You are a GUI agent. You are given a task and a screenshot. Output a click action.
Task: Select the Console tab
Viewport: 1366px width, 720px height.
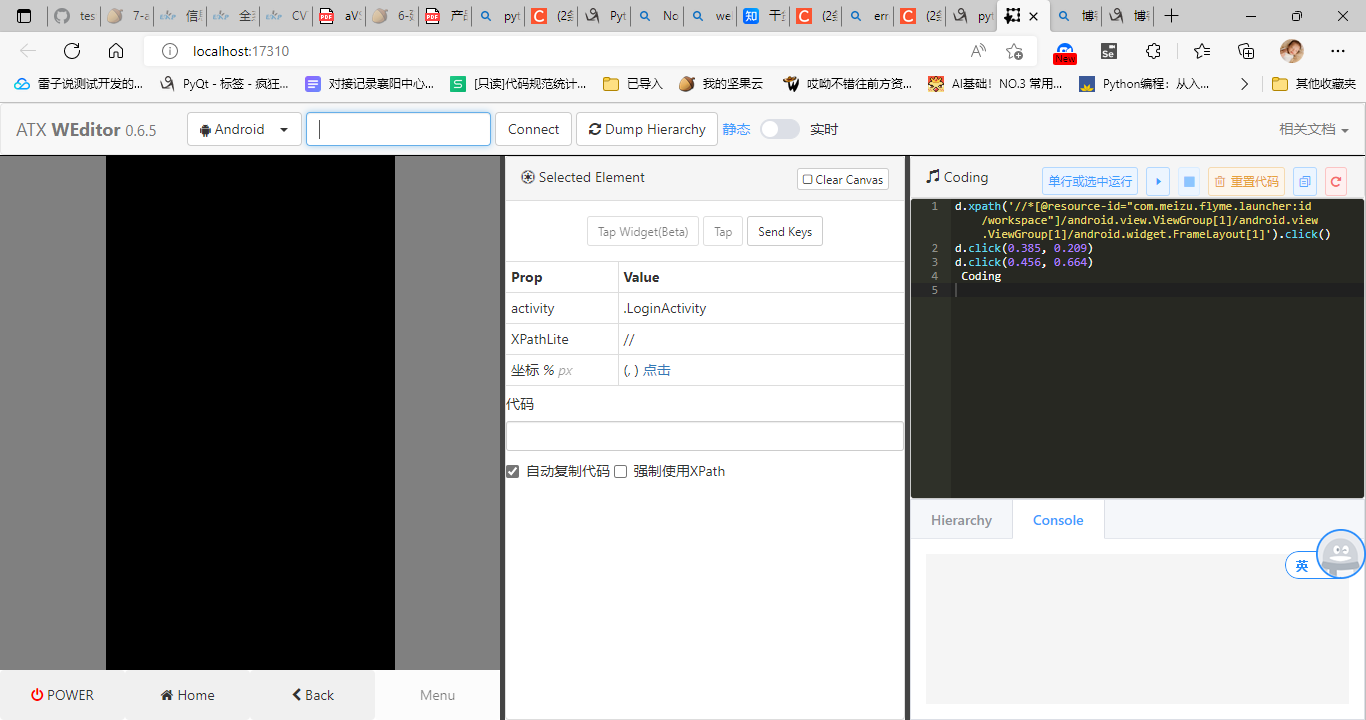[1057, 519]
